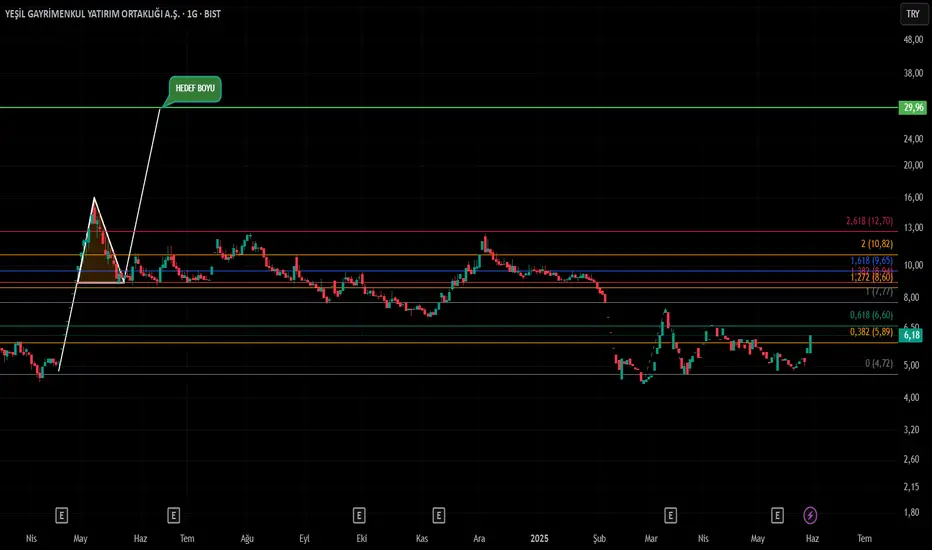Viewport: 932px width, 550px height.
Task: Click the Ağu label on time axis
Action: [247, 538]
